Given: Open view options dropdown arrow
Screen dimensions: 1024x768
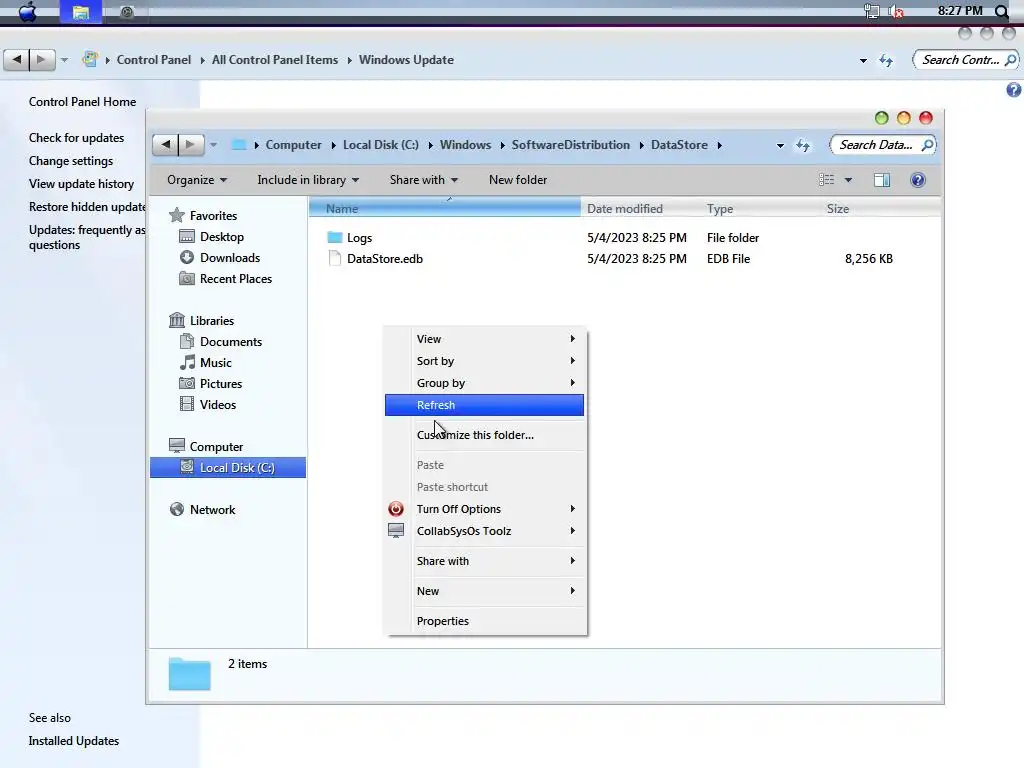Looking at the screenshot, I should (848, 180).
